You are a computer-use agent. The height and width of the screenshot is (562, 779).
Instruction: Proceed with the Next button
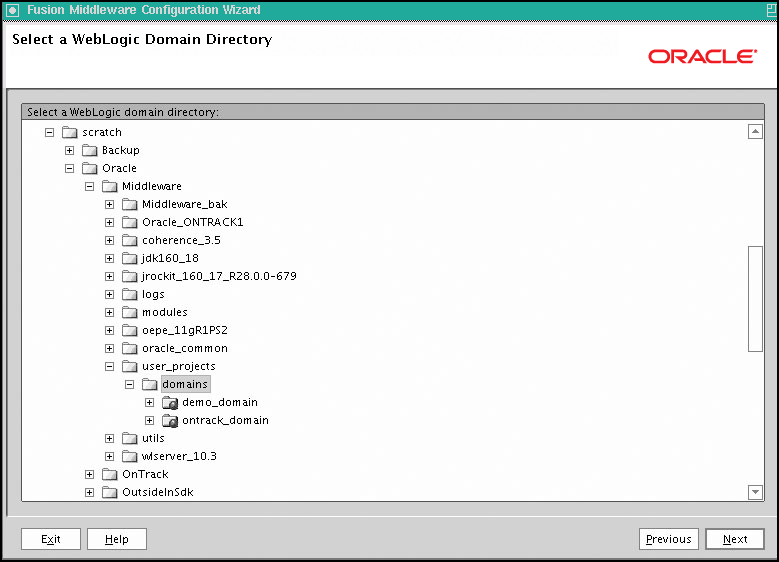pos(735,539)
